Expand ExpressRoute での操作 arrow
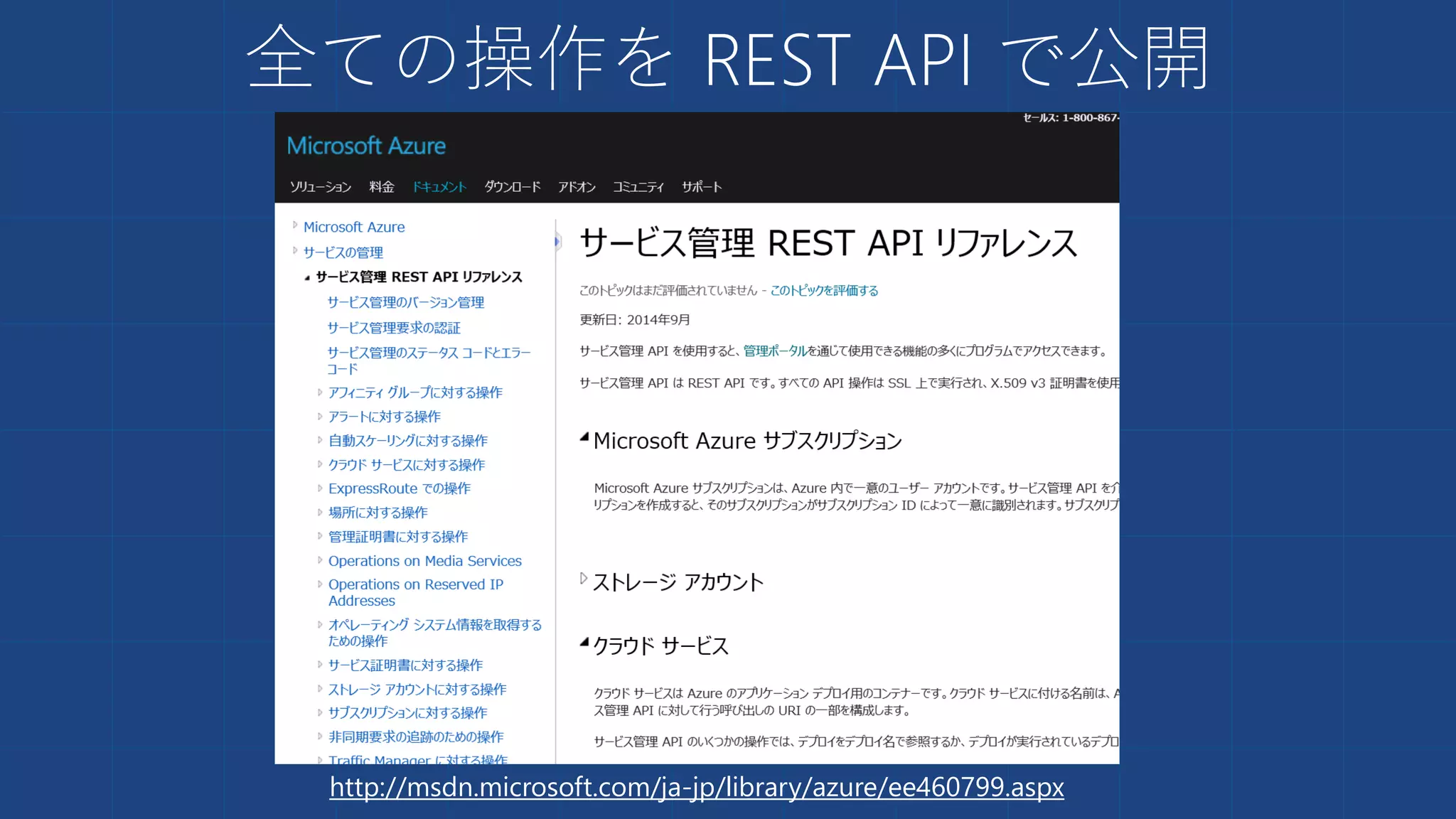 [x=320, y=488]
